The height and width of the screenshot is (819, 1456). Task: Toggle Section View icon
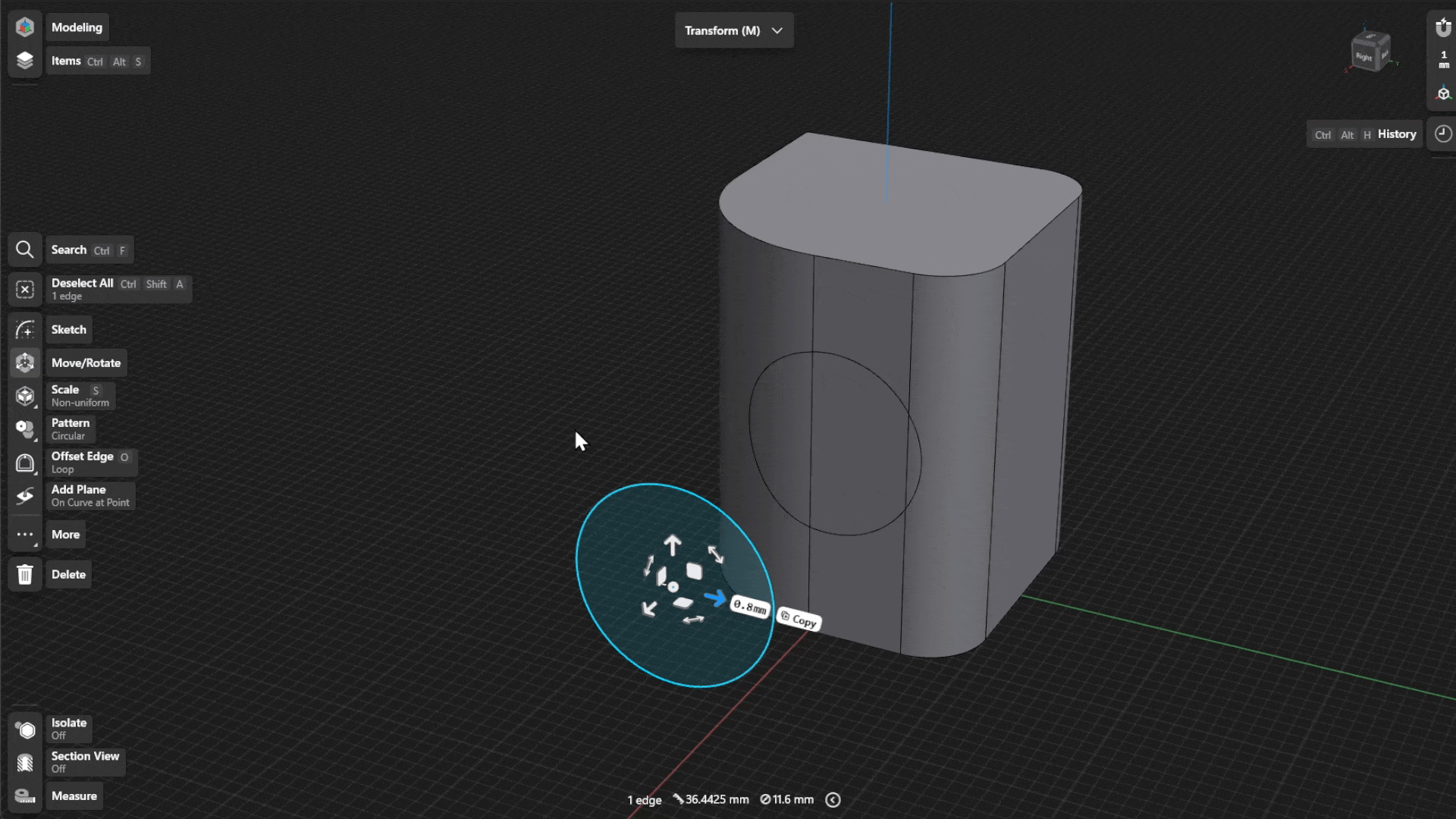25,763
